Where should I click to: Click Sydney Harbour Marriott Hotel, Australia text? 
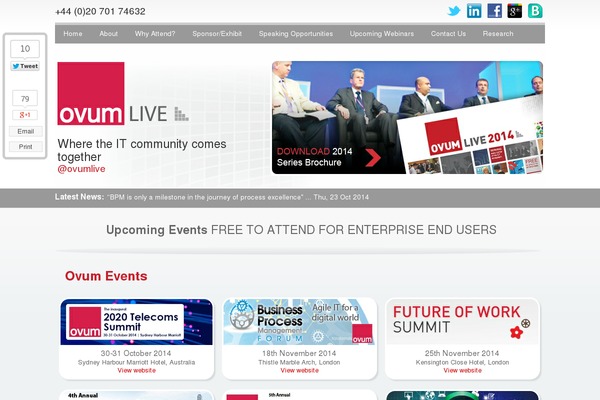click(x=137, y=362)
